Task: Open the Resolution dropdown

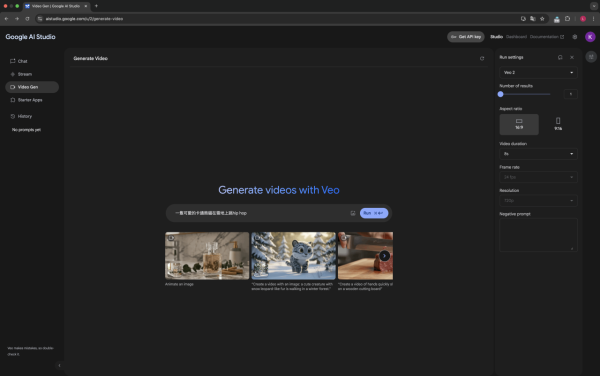Action: pyautogui.click(x=538, y=200)
